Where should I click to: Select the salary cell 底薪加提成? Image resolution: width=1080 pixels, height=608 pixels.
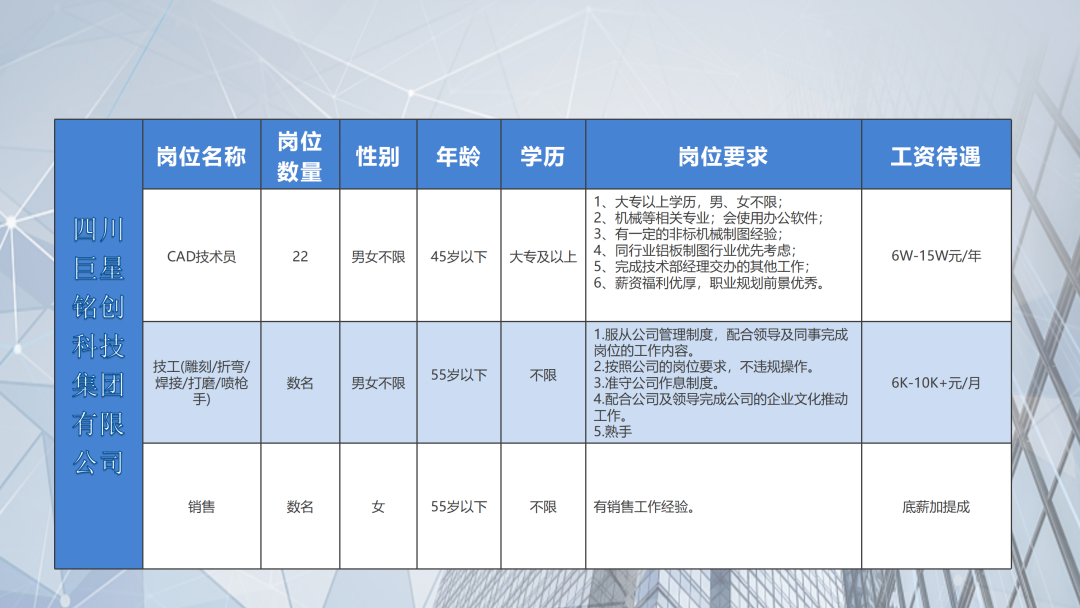935,507
